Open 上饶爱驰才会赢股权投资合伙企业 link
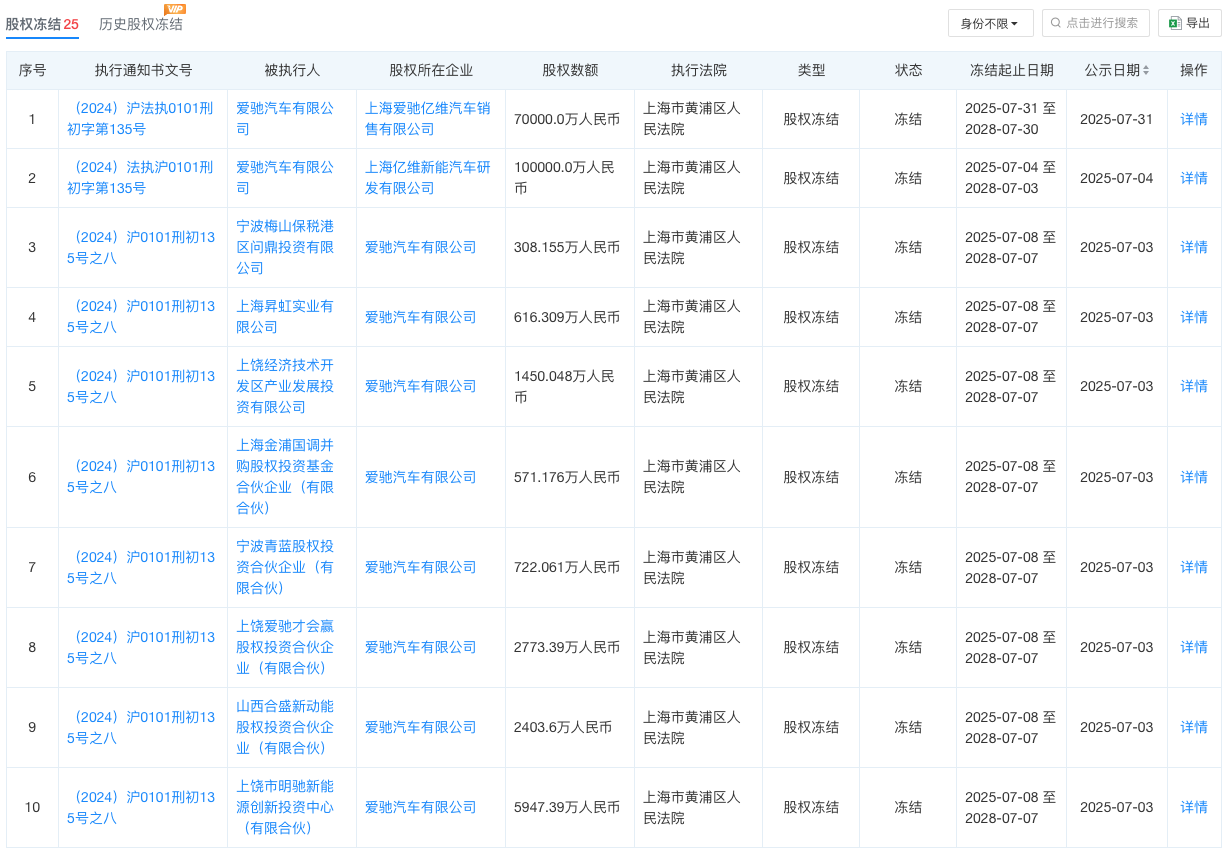Viewport: 1227px width, 853px height. tap(285, 647)
